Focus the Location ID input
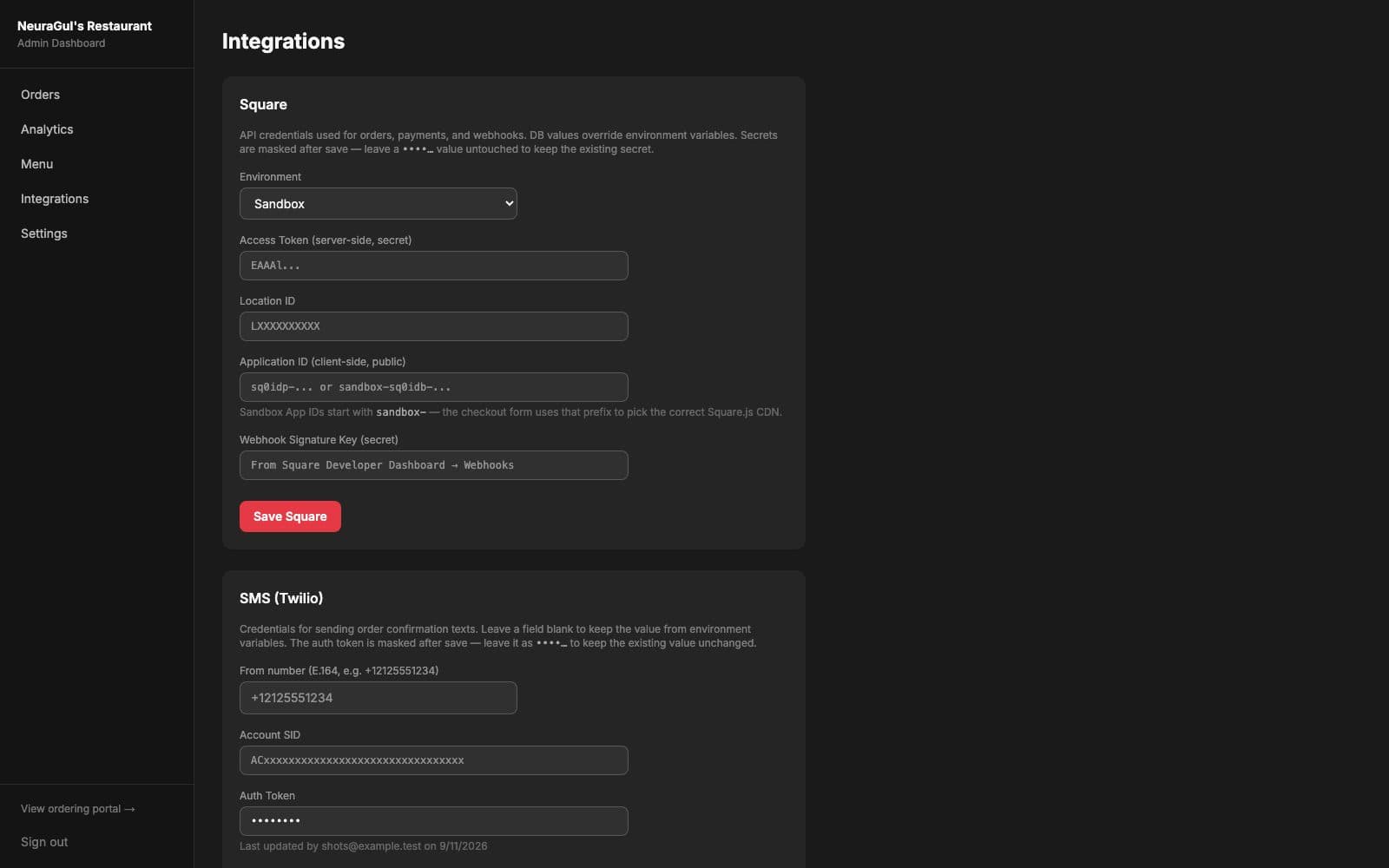Screen dimensions: 1389x868 433,326
